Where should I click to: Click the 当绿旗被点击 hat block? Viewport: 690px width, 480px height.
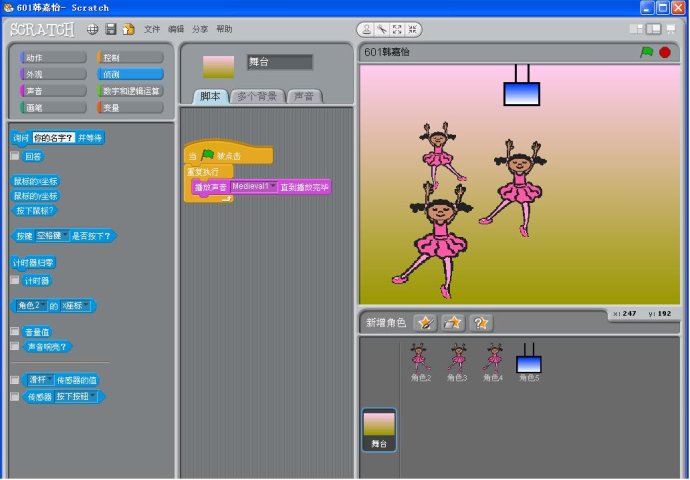(228, 154)
